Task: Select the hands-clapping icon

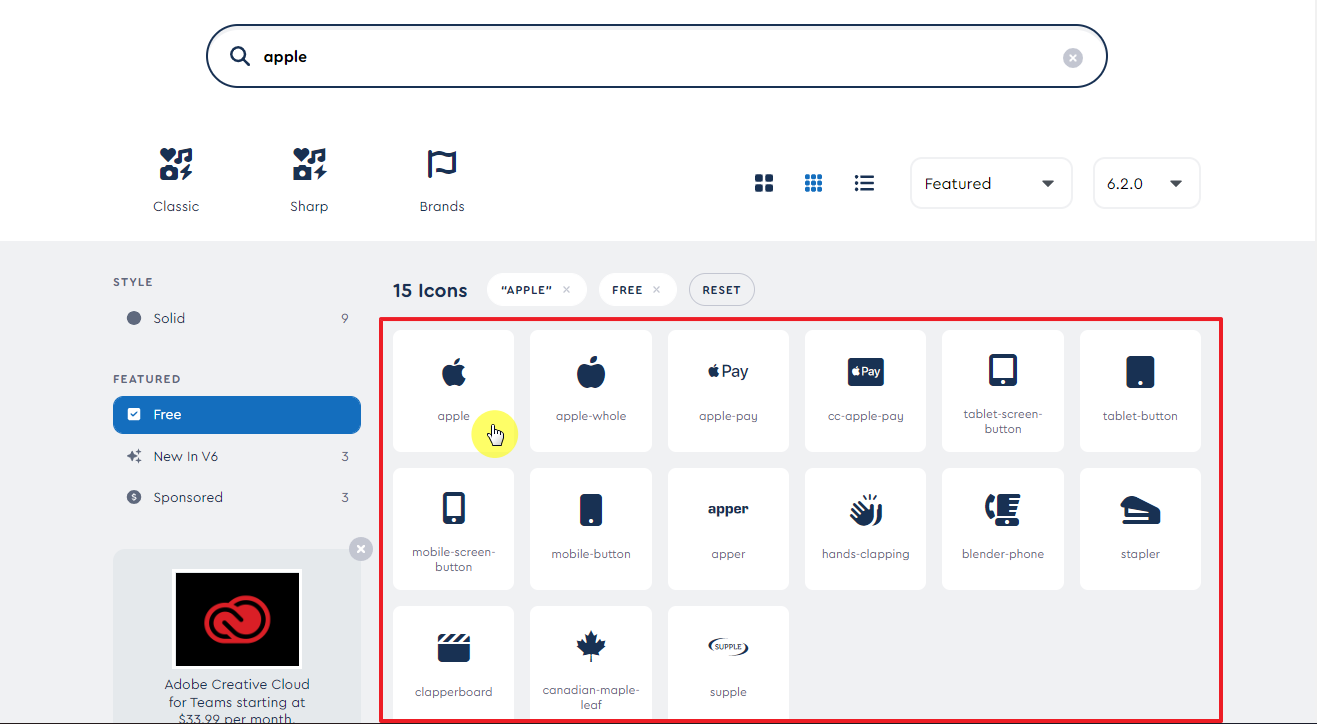Action: click(865, 528)
